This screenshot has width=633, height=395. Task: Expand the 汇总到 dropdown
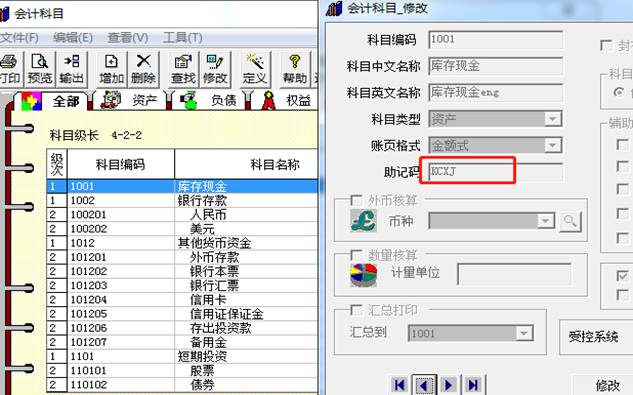coord(524,334)
